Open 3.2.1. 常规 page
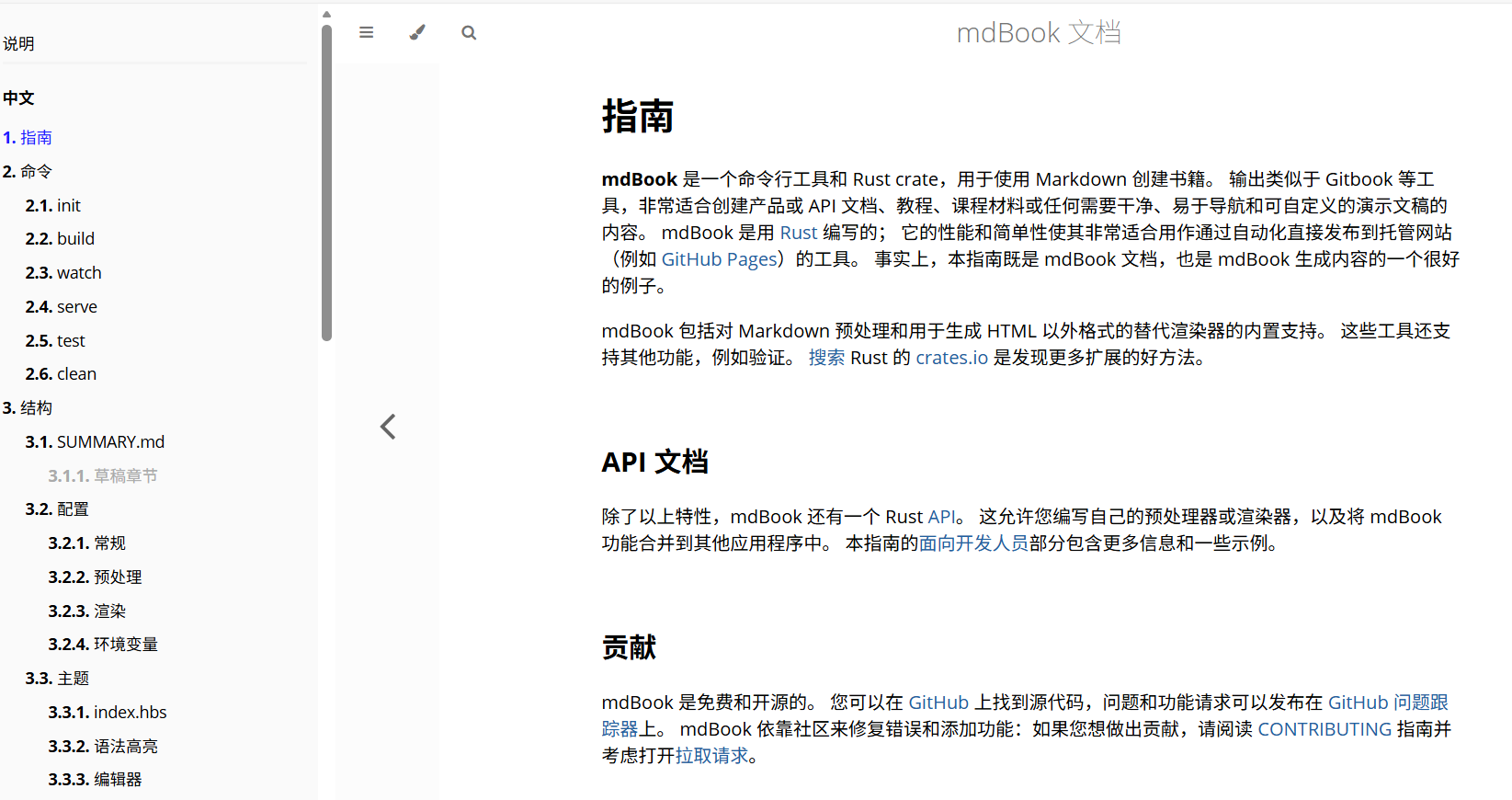Screen dimensions: 1512x800 87,543
